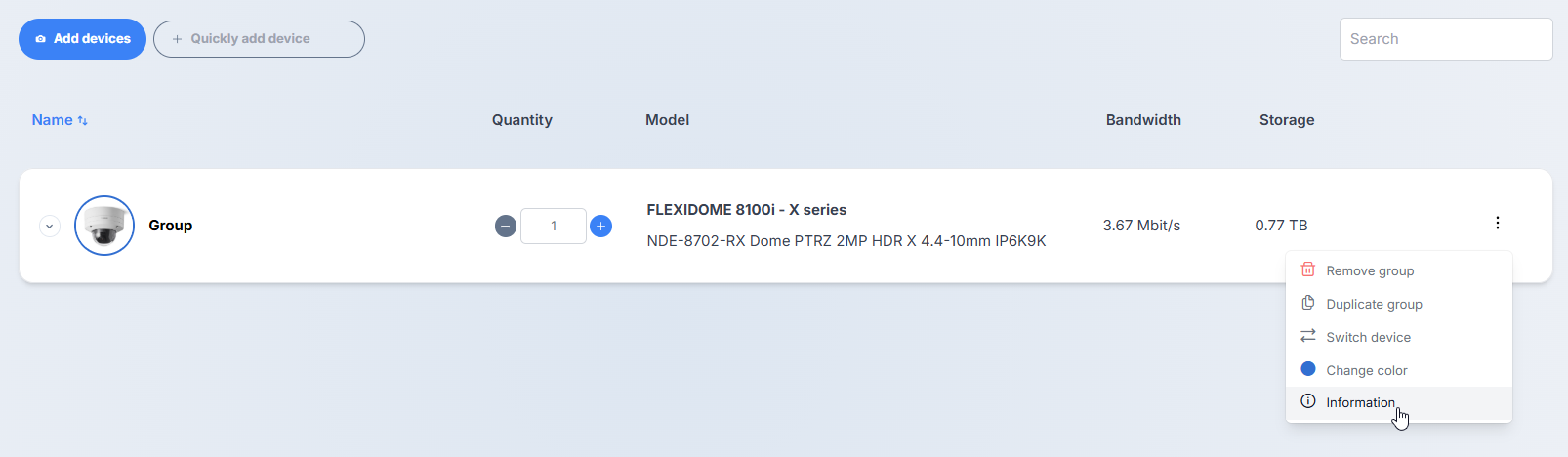Click the quantity number field
Image resolution: width=1568 pixels, height=457 pixels.
click(554, 227)
